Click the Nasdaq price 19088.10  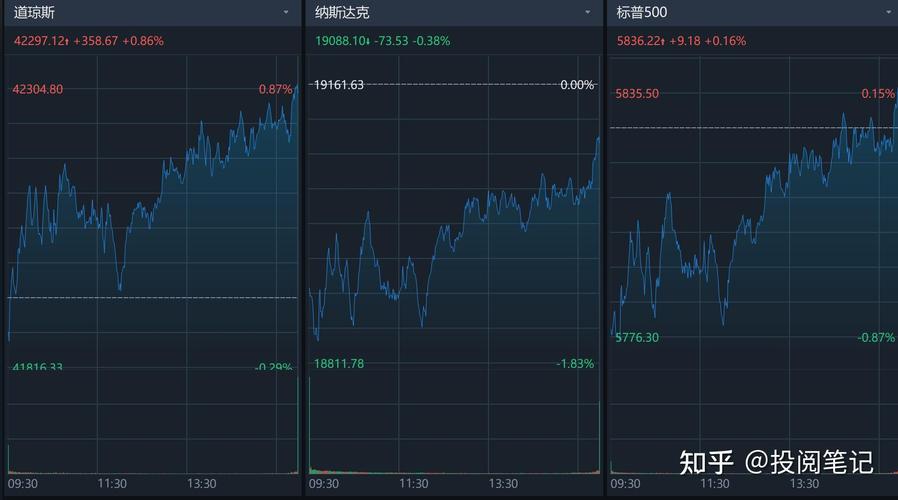340,41
